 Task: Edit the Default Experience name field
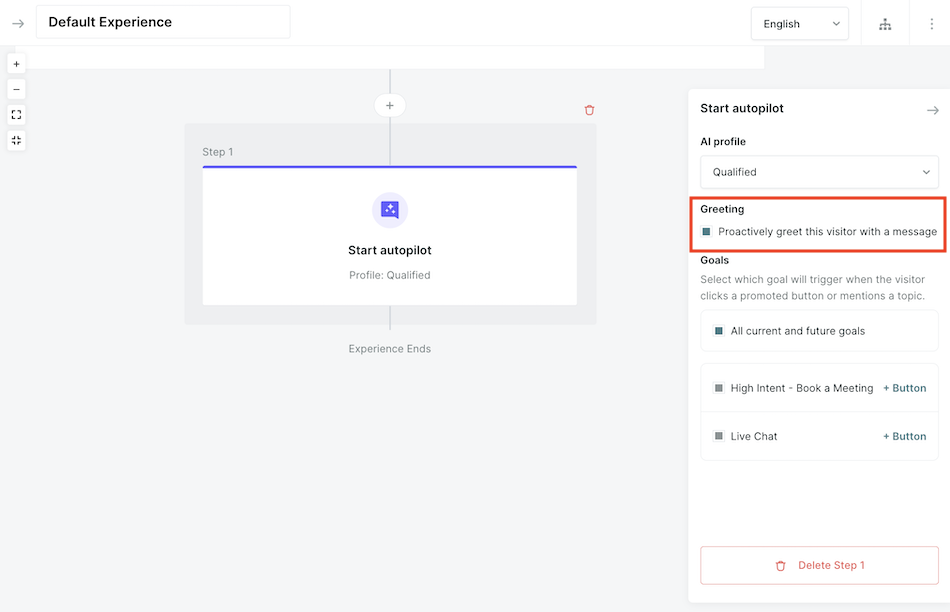pyautogui.click(x=163, y=22)
